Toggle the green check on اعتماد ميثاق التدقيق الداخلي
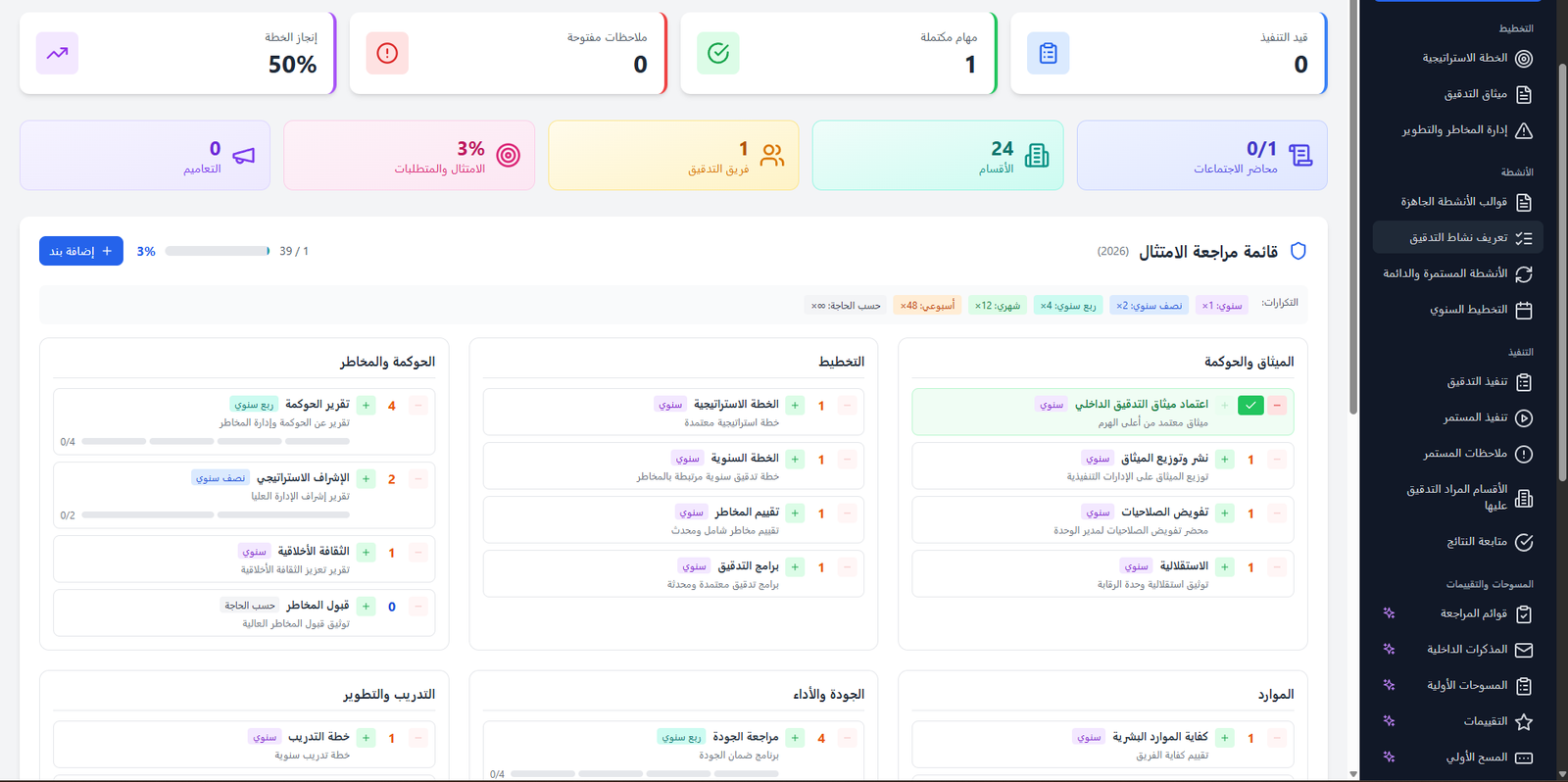Screen dimensions: 1568x782 pos(1250,406)
